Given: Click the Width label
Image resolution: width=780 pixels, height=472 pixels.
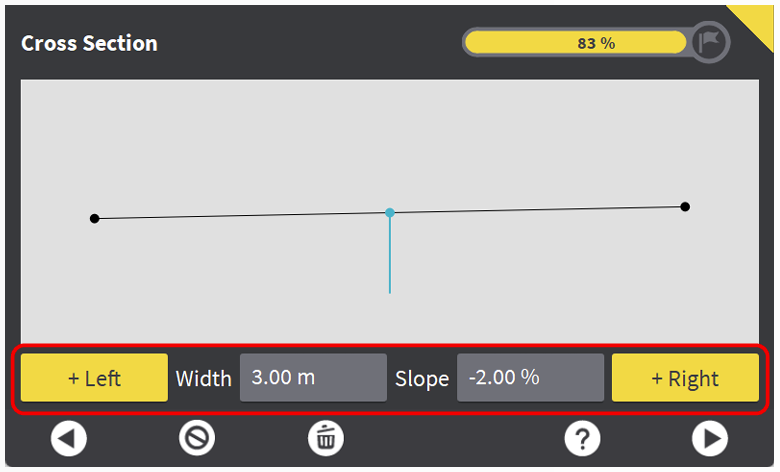Looking at the screenshot, I should [x=204, y=379].
